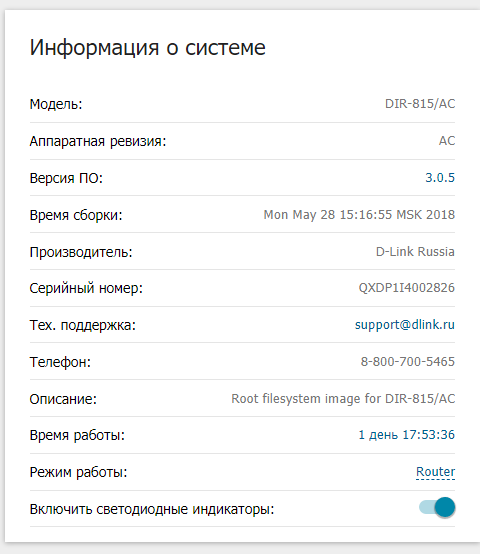This screenshot has height=554, width=480.
Task: Click the firmware version 3.0.5 link
Action: tap(440, 177)
